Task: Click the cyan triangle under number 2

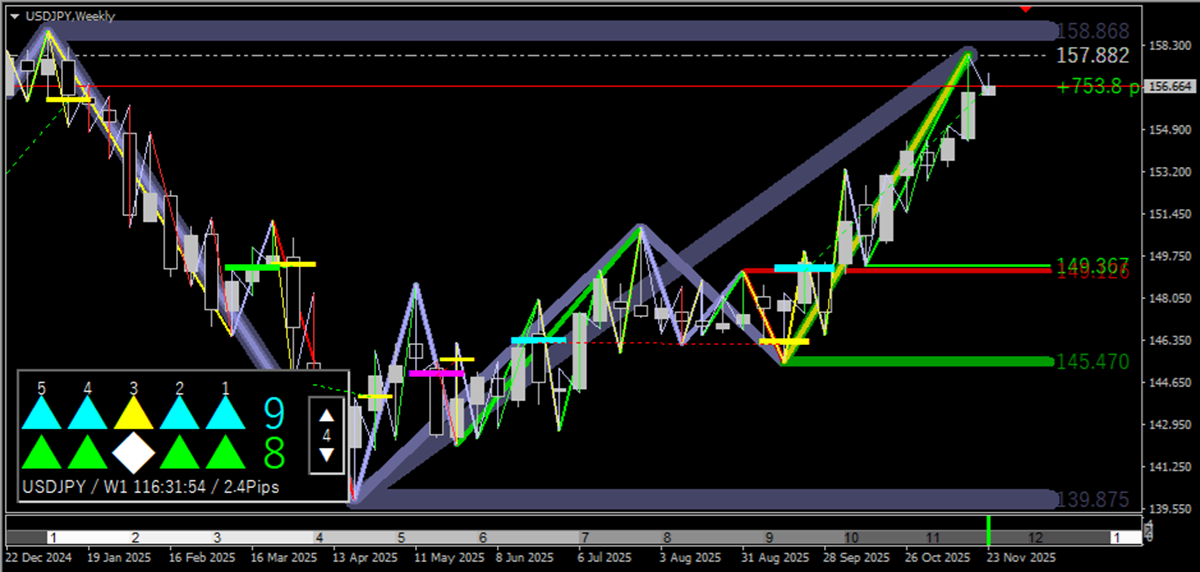Action: pos(179,414)
